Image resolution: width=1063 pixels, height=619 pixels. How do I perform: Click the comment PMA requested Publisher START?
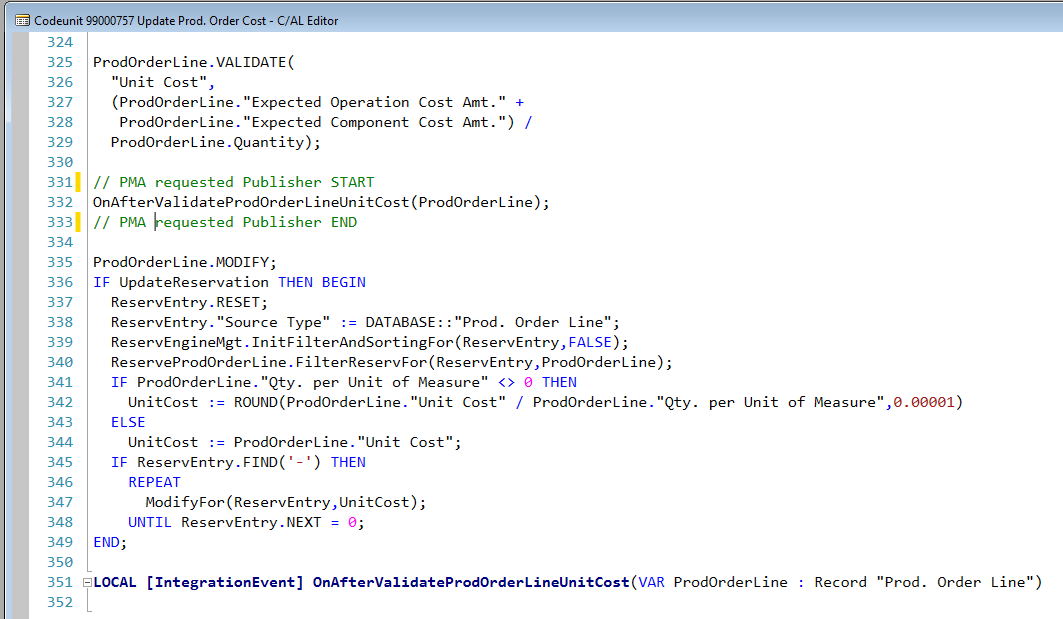[232, 182]
